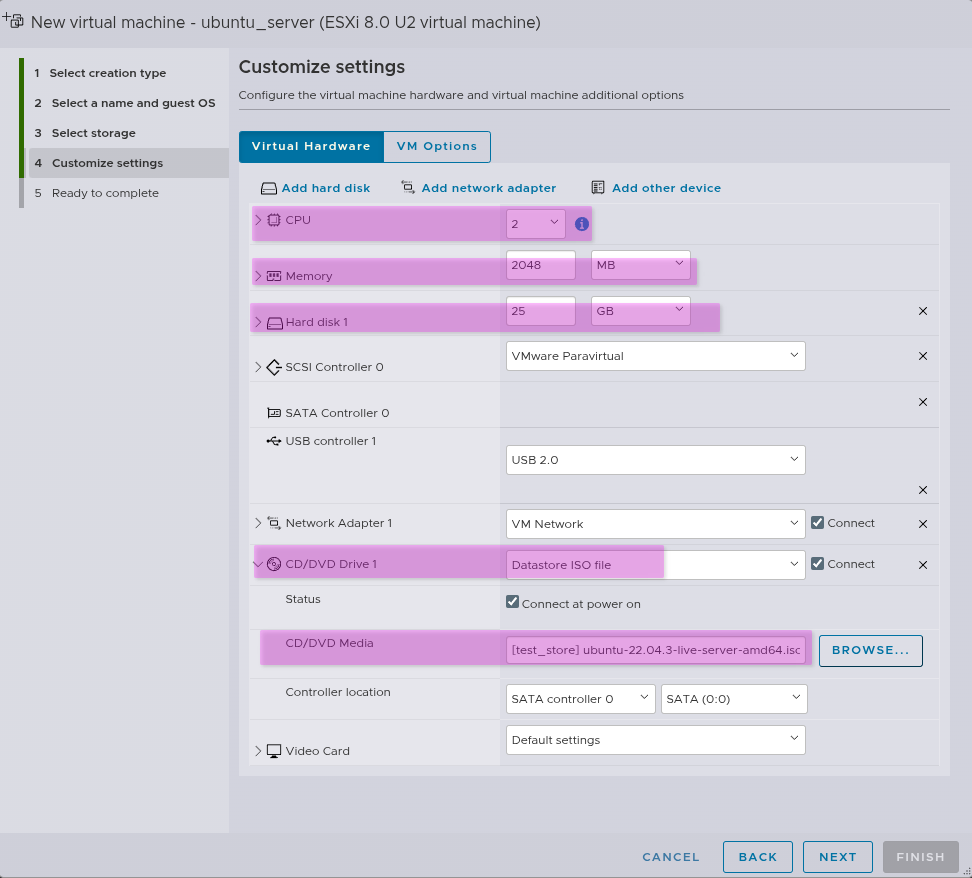Toggle Network Adapter 1 Connect checkbox
972x878 pixels.
818,523
